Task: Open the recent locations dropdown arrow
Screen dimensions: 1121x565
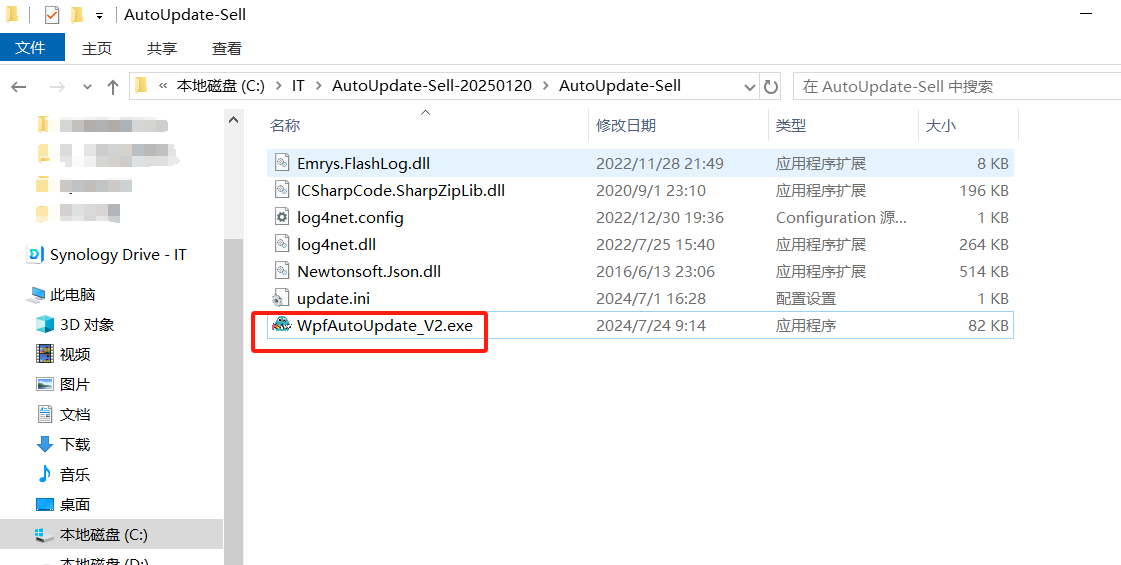Action: pos(87,87)
